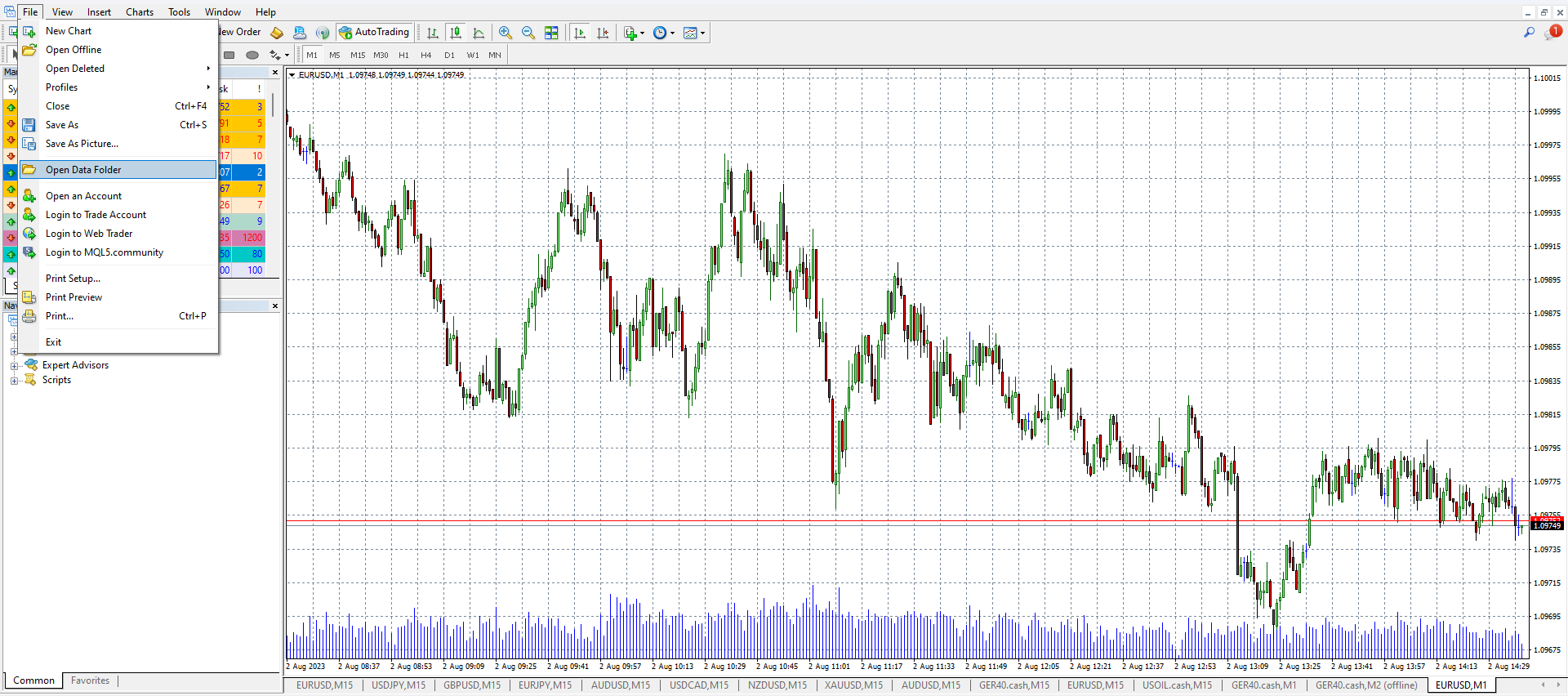1568x696 pixels.
Task: Open the cloud VPS icon in toolbar
Action: pos(300,33)
